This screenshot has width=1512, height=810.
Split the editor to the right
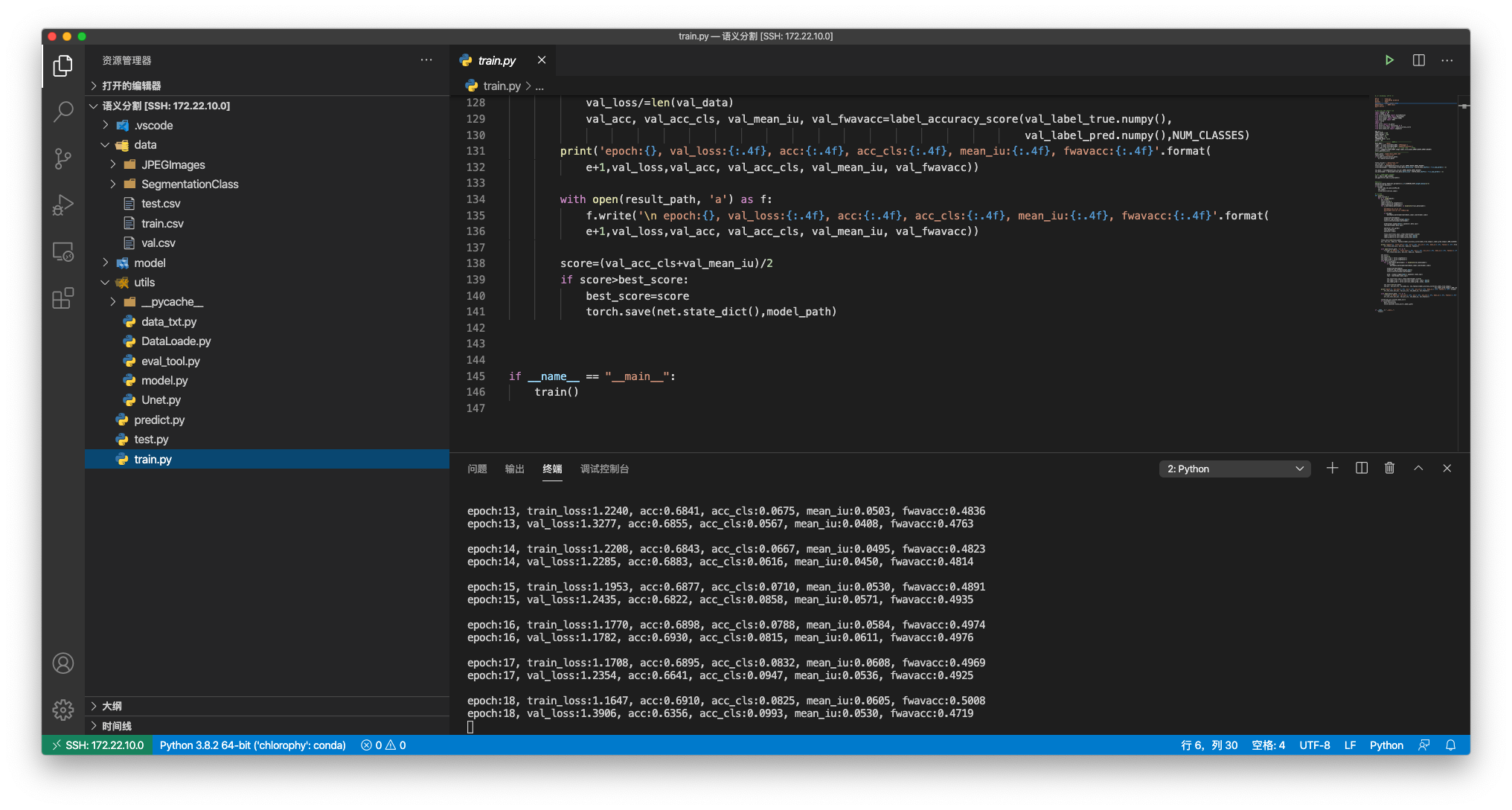[1418, 60]
